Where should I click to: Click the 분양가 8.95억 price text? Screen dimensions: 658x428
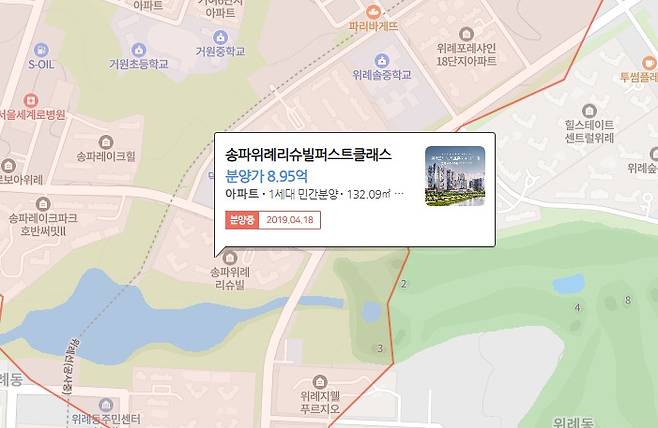pos(266,176)
